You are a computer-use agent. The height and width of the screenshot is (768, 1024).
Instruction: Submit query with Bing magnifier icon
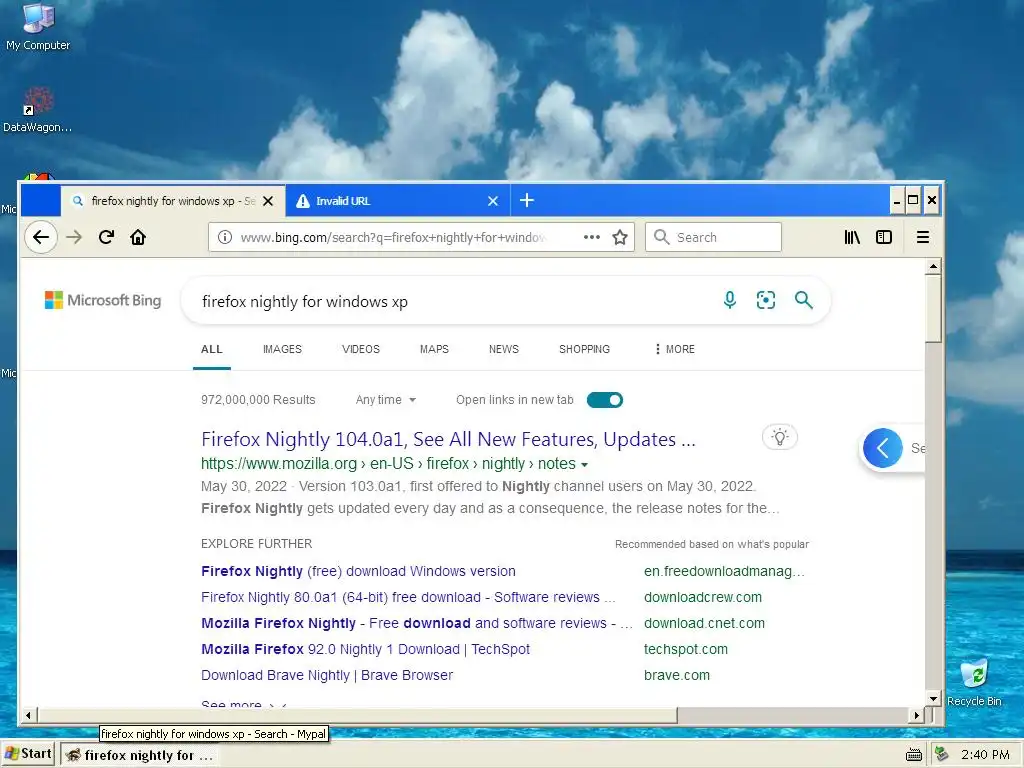(x=803, y=300)
